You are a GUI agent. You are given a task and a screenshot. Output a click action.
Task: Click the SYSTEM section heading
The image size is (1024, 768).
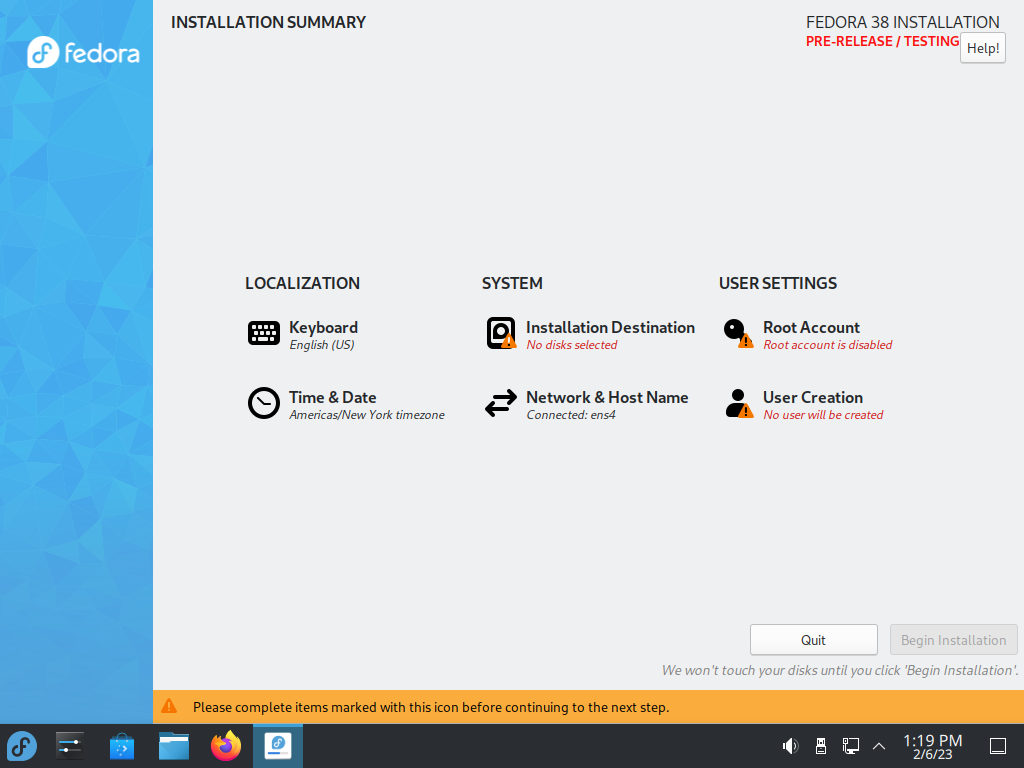512,283
